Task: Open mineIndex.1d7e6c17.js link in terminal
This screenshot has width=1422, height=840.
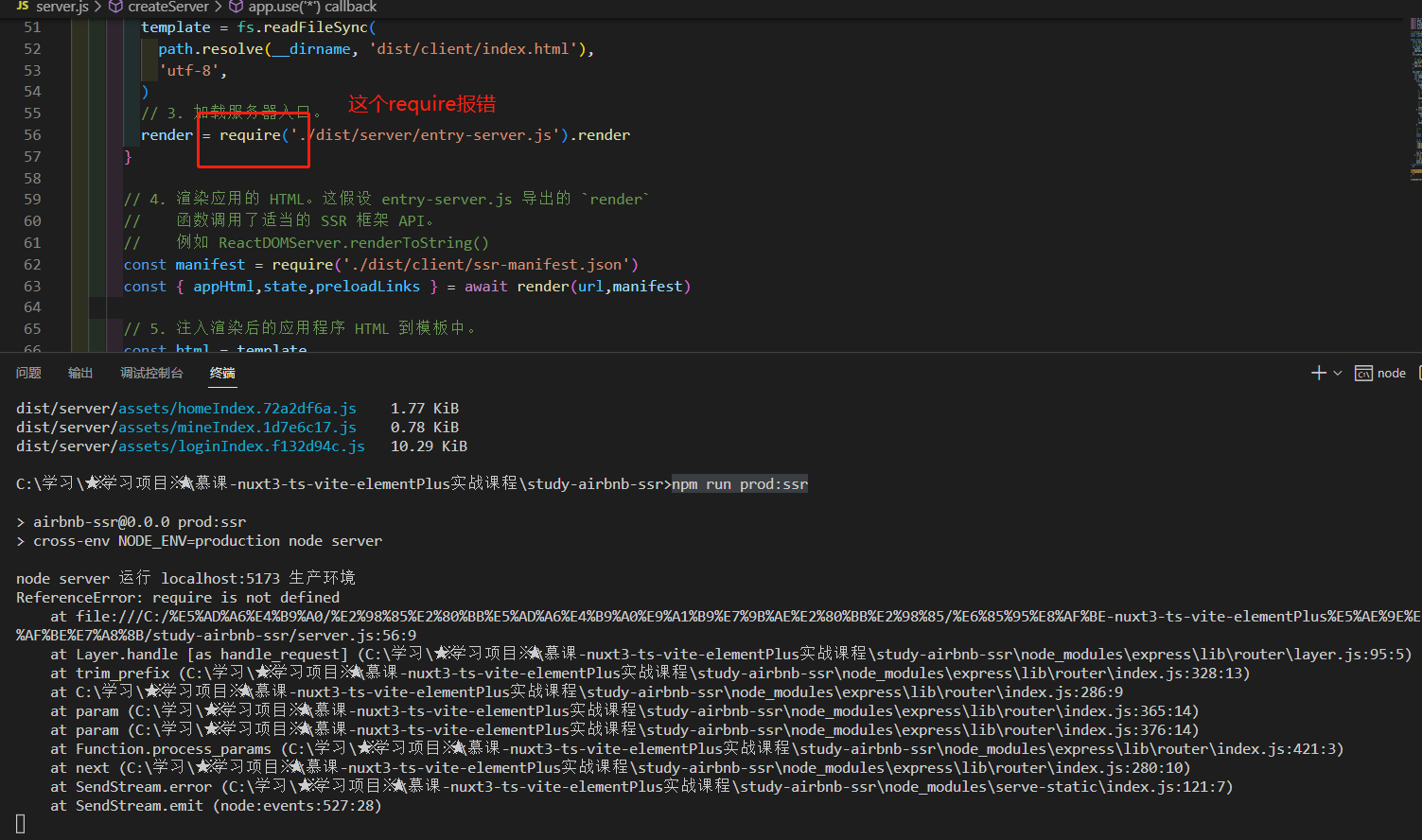Action: pyautogui.click(x=237, y=427)
